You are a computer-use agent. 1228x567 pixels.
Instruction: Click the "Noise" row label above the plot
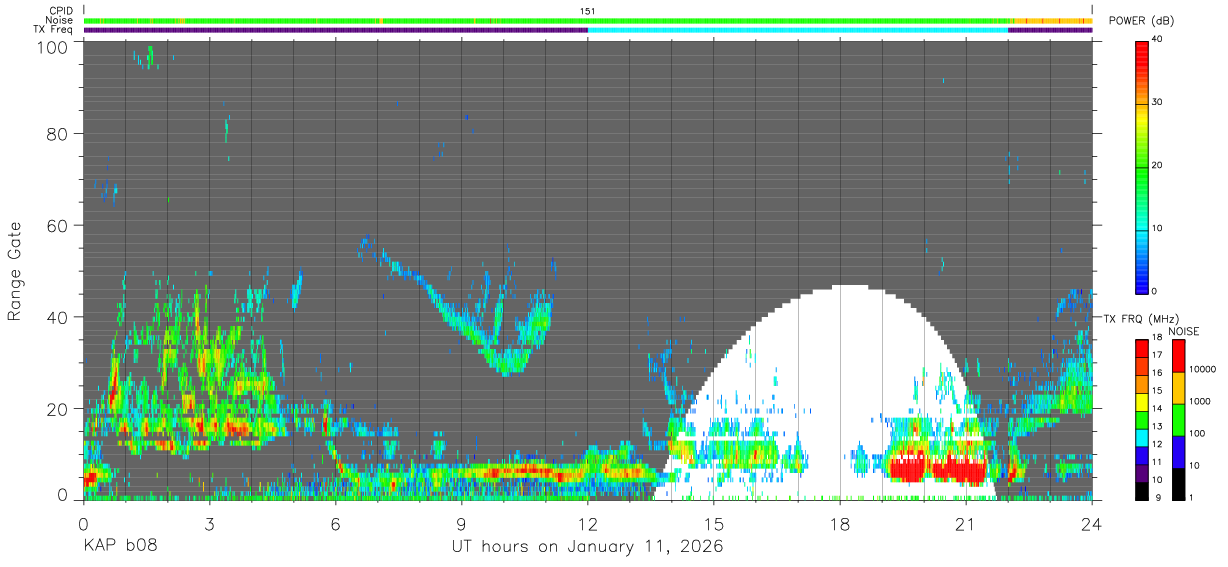click(x=60, y=20)
